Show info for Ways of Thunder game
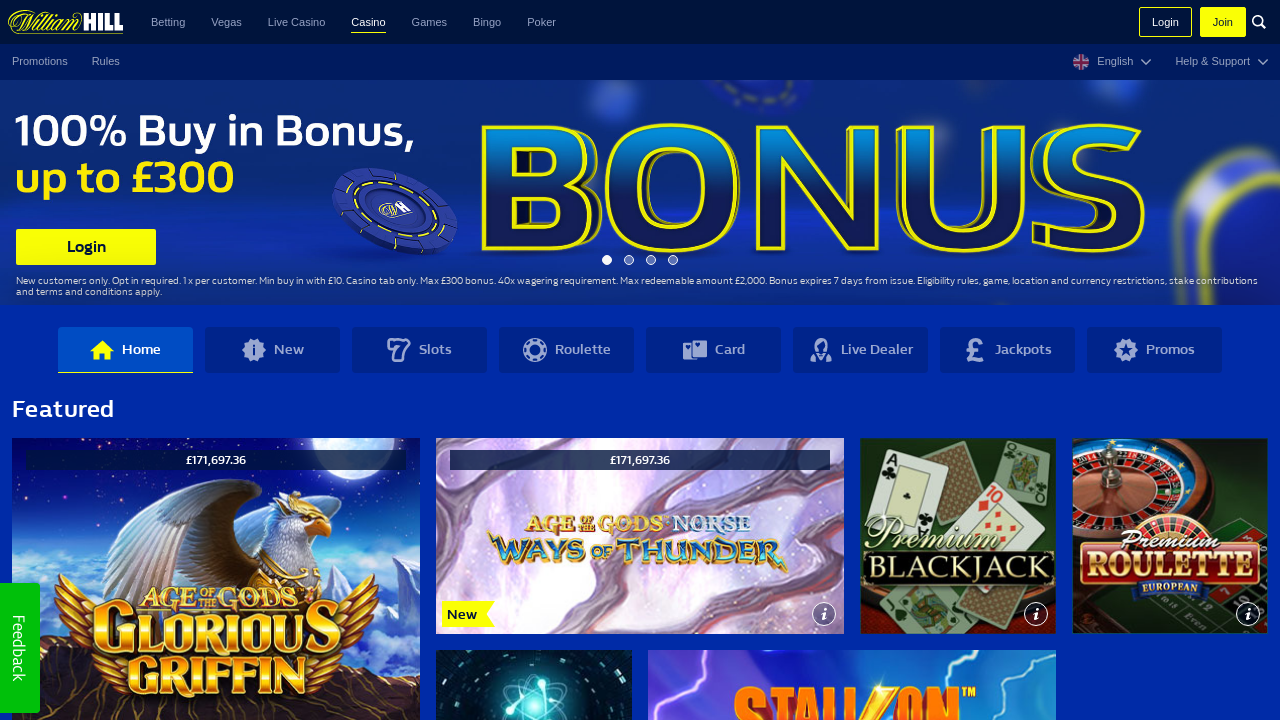The image size is (1280, 720). (x=824, y=614)
